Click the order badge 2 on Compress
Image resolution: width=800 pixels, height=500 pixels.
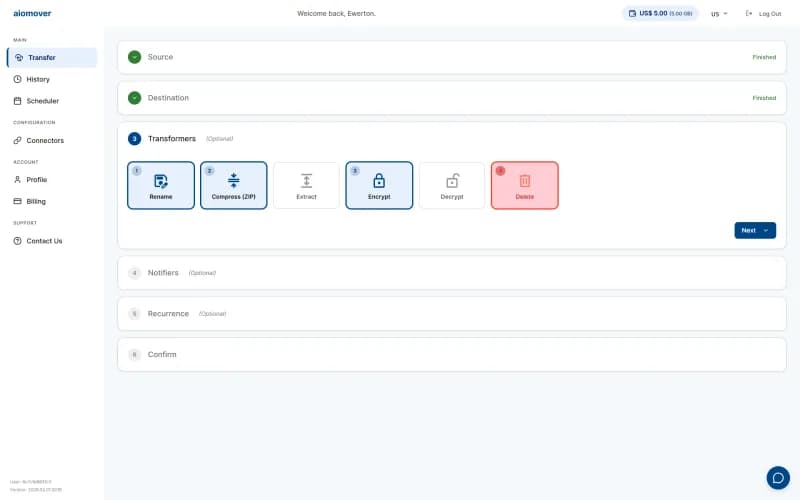pyautogui.click(x=210, y=171)
